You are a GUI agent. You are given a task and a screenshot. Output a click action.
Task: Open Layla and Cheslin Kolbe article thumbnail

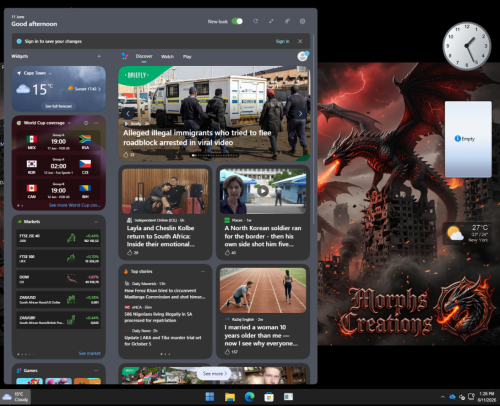[165, 191]
